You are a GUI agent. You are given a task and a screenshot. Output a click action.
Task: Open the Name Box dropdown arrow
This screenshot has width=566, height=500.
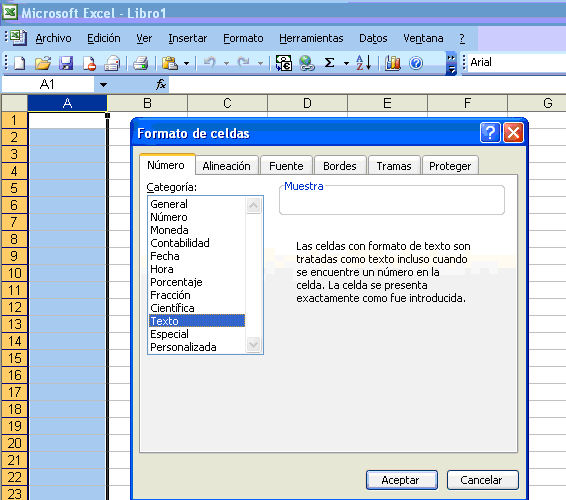pos(103,85)
